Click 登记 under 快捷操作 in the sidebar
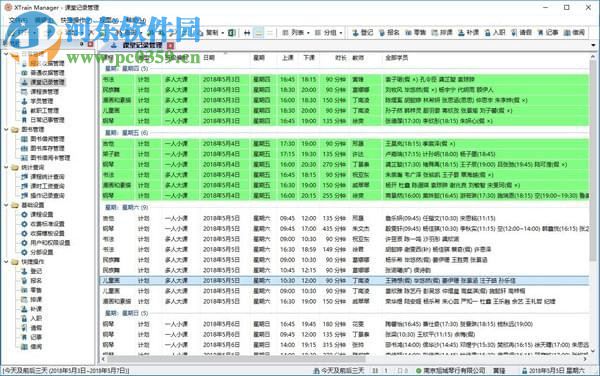Screen dimensions: 600x376 coord(36,271)
